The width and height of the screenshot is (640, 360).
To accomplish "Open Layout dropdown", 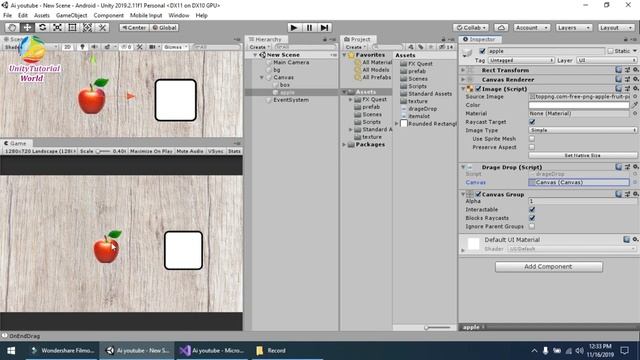I will 616,27.
